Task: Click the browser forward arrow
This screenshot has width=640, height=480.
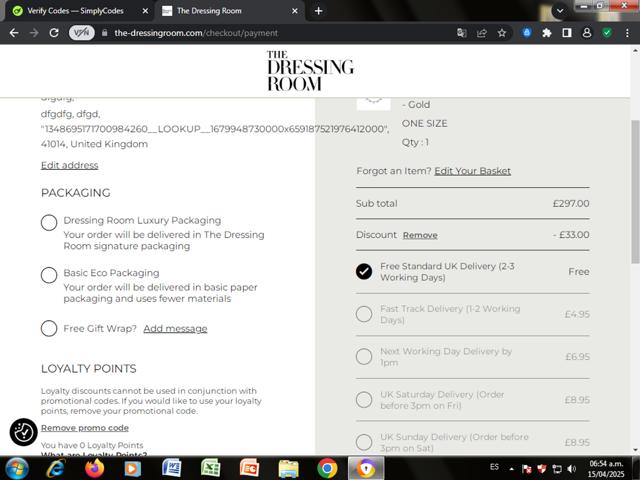Action: 34,33
